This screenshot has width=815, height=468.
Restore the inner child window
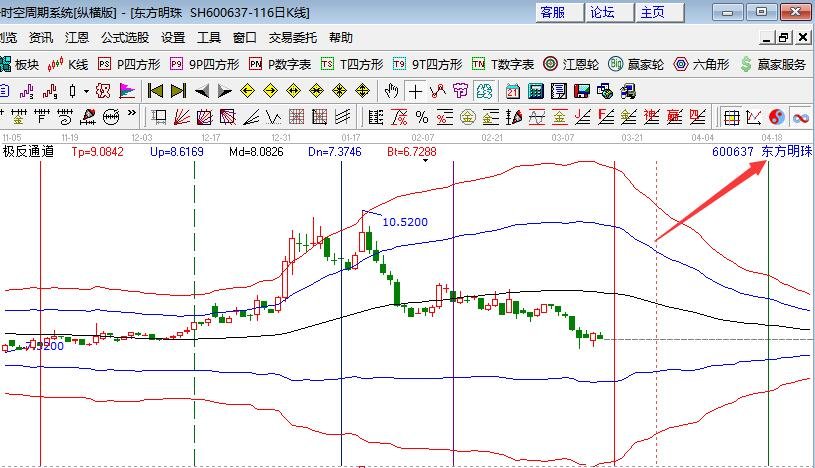coord(784,38)
